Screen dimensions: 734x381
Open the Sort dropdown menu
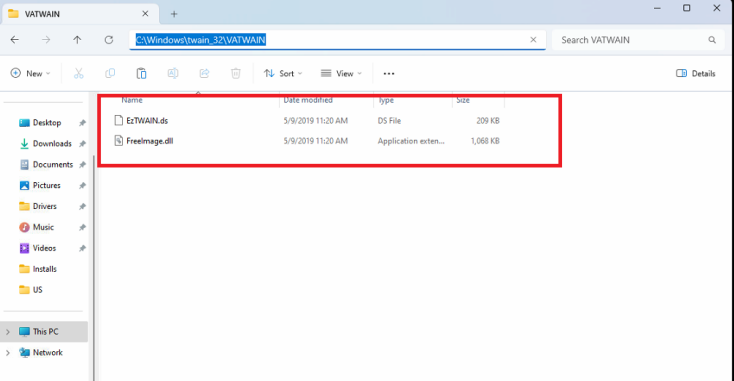pos(283,73)
